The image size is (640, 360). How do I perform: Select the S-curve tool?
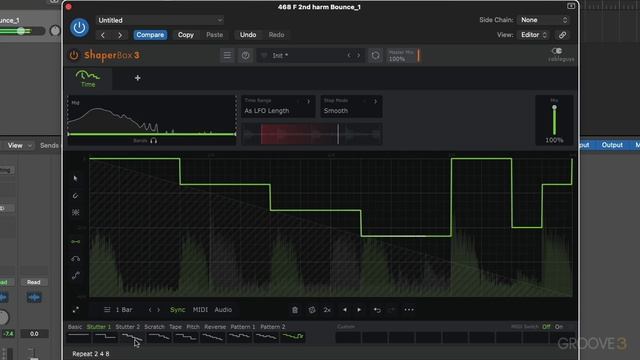[x=76, y=276]
